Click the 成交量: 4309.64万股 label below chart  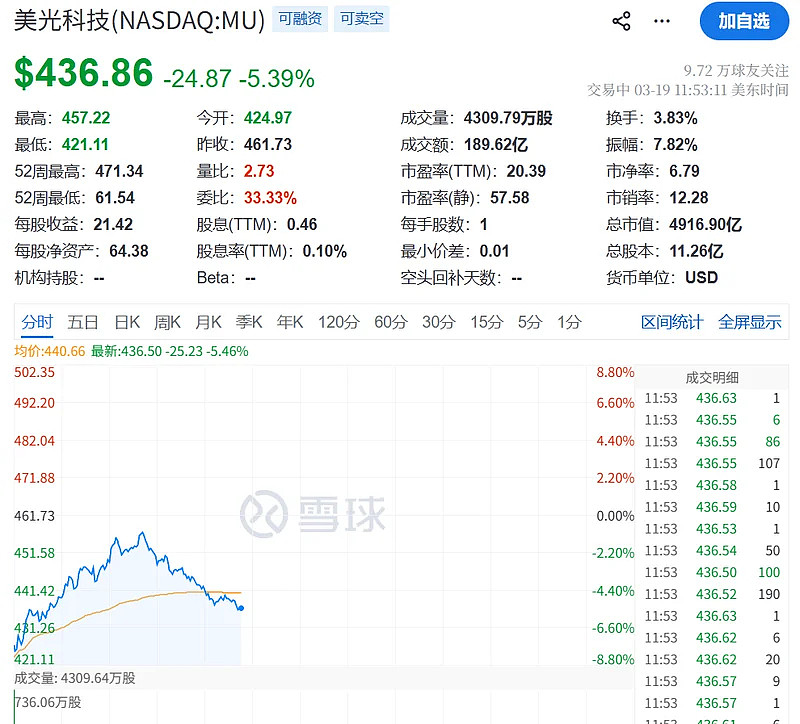[74, 678]
